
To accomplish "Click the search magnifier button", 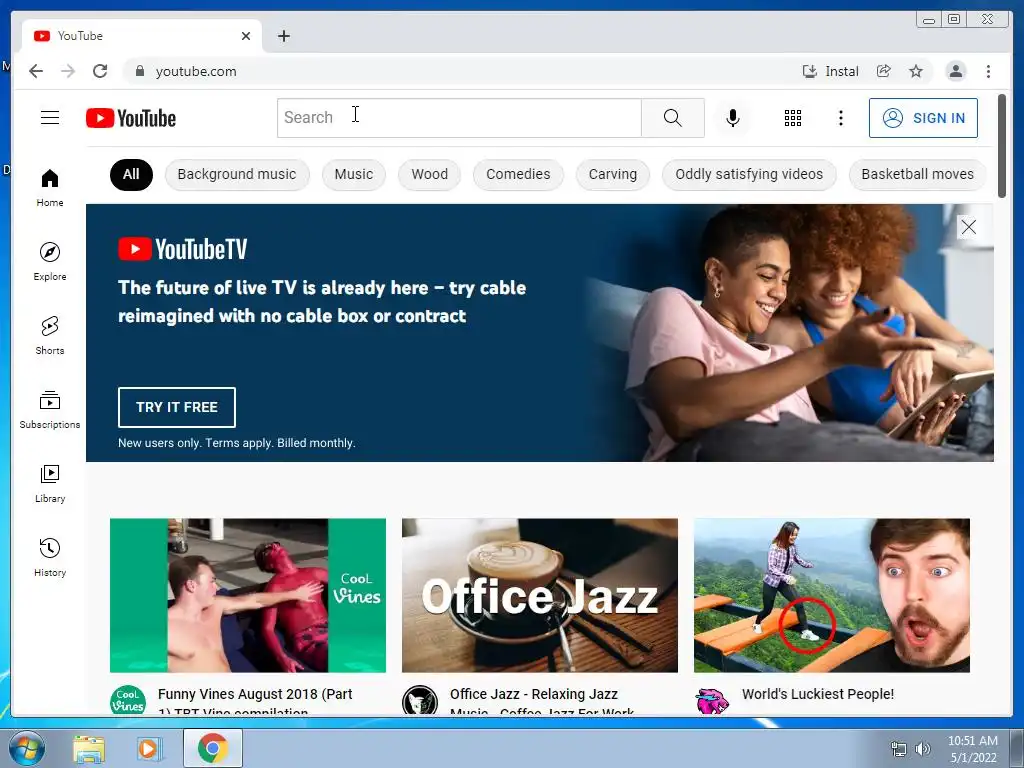I will [x=673, y=118].
